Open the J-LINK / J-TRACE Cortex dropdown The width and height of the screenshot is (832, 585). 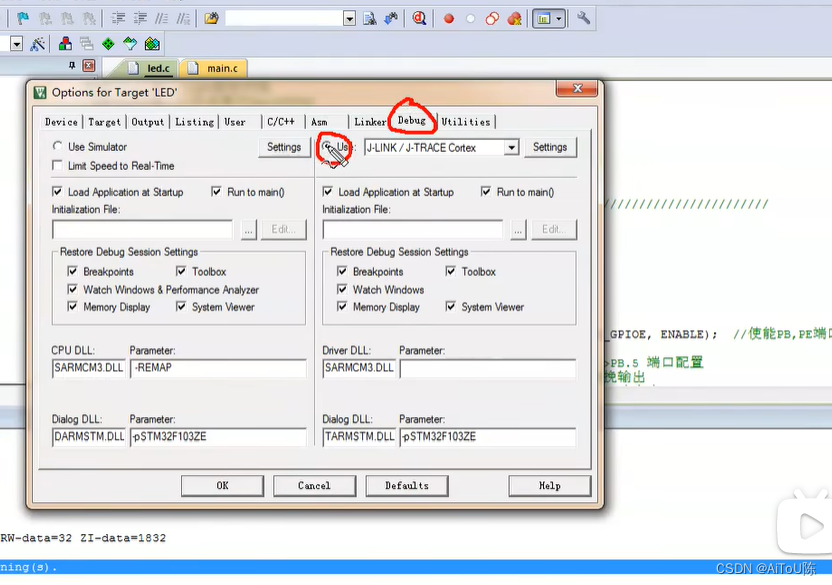point(511,148)
